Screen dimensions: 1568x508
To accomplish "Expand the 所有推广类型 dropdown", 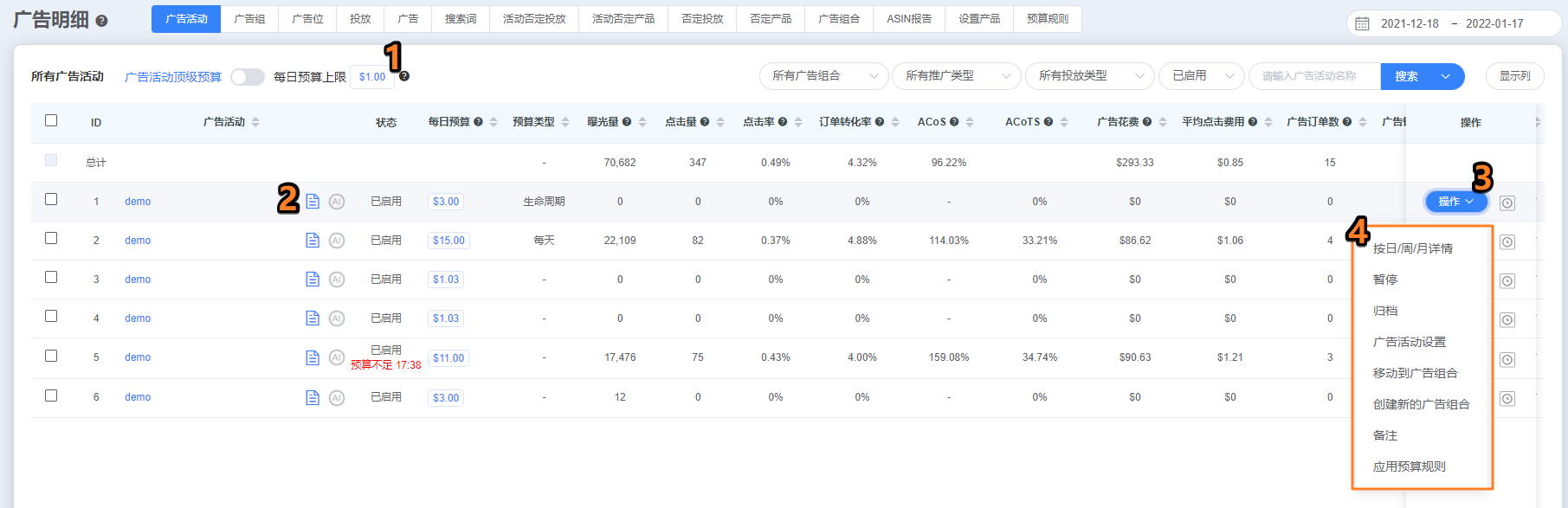I will [x=956, y=76].
